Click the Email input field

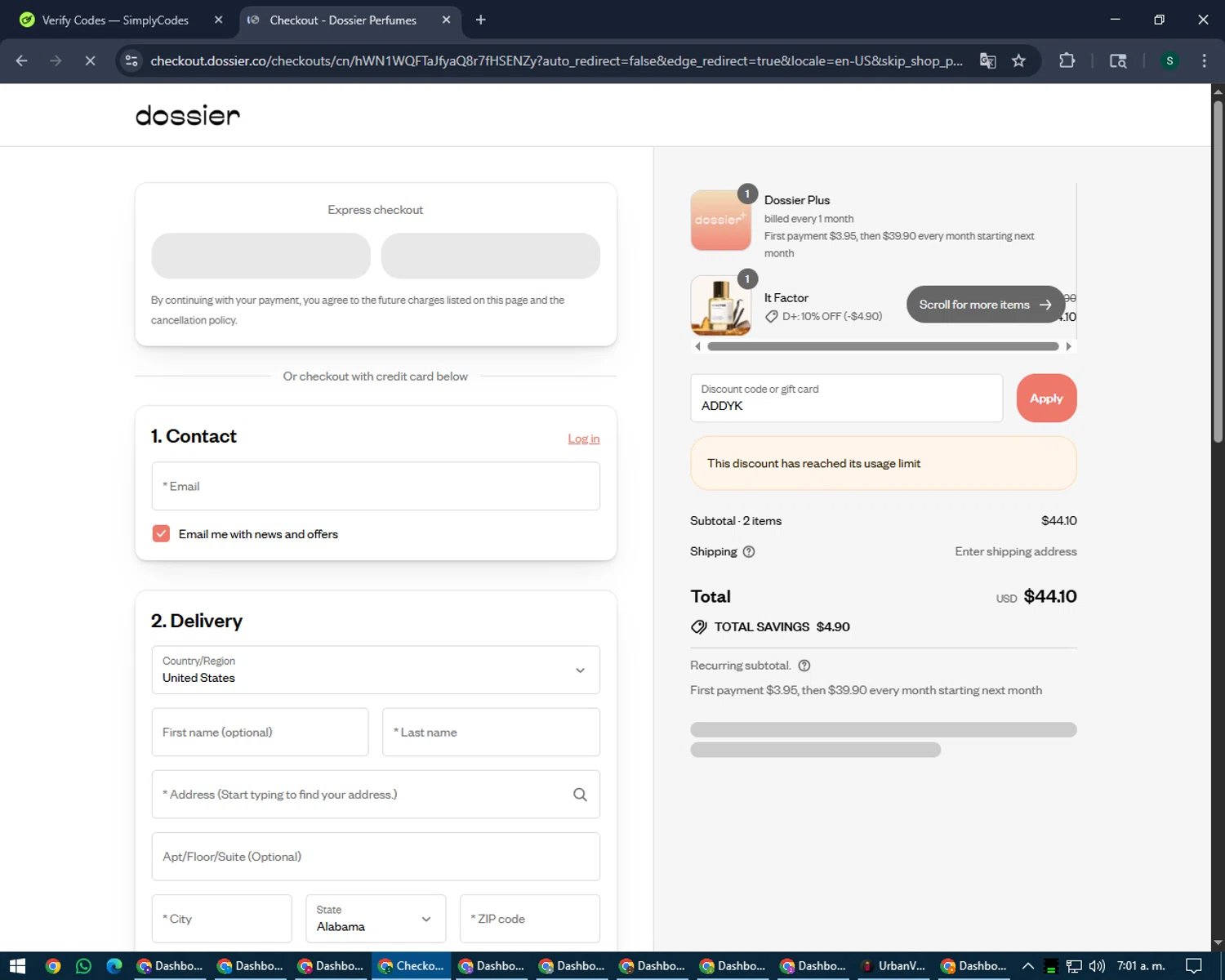pos(376,486)
